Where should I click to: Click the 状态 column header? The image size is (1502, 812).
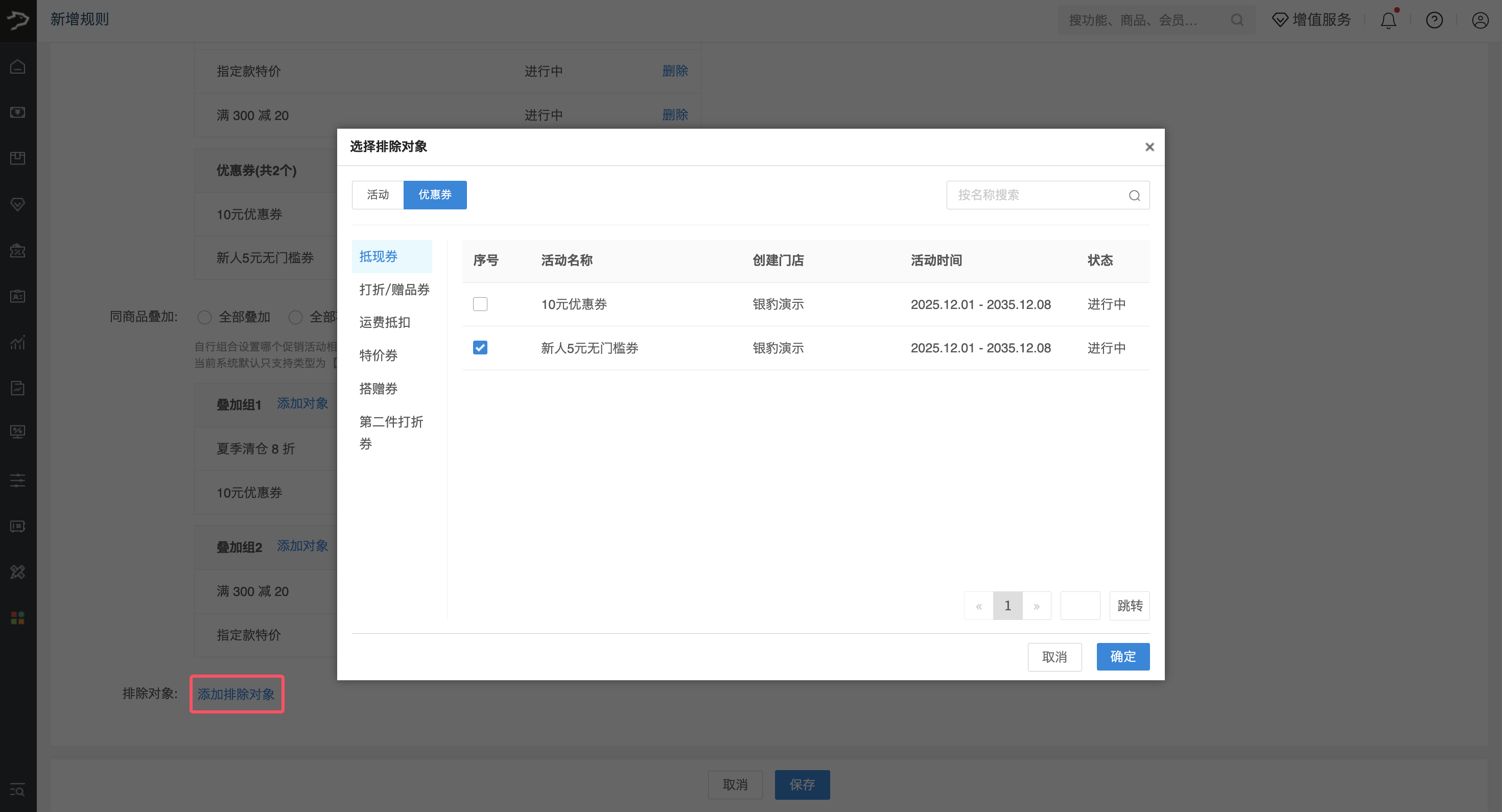click(x=1100, y=260)
